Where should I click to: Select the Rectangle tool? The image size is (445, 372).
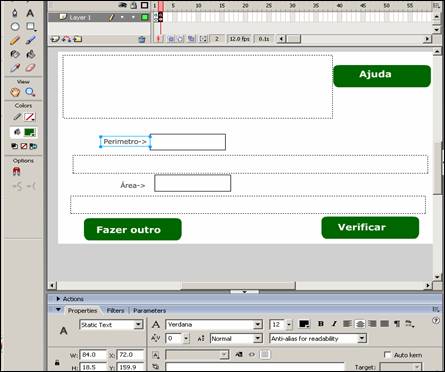point(30,27)
